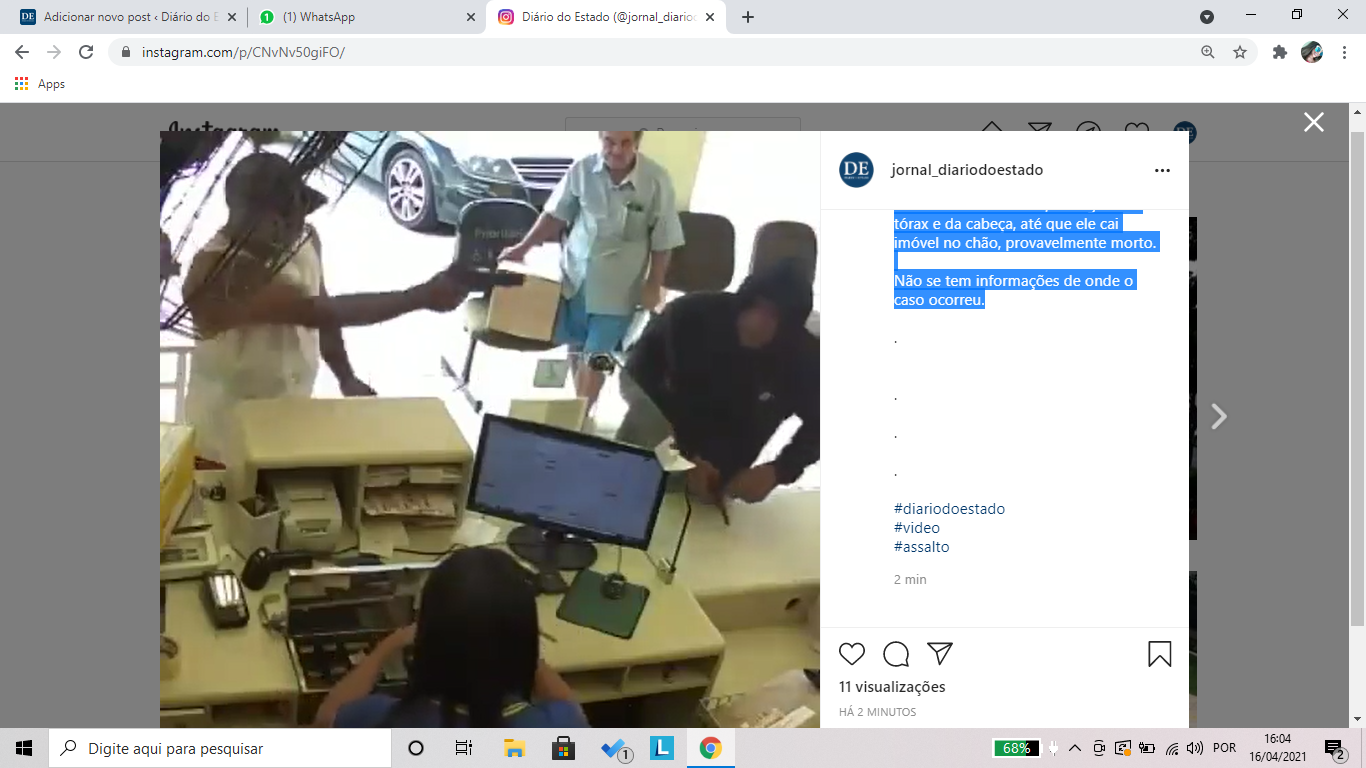Share the post via paper plane icon

(x=939, y=654)
